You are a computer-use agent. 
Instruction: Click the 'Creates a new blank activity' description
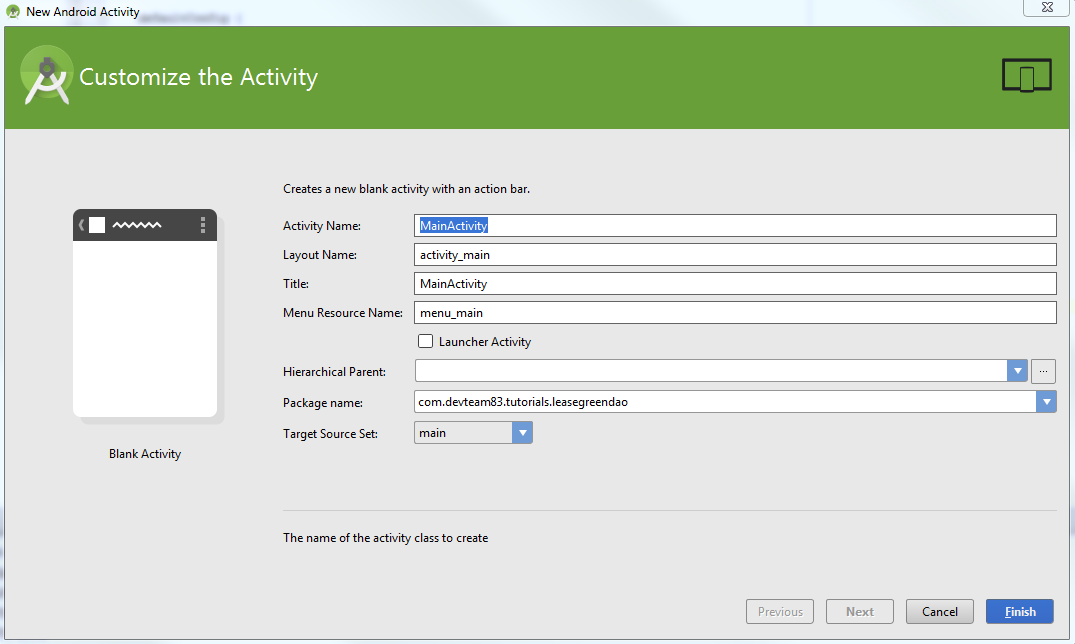click(x=407, y=189)
